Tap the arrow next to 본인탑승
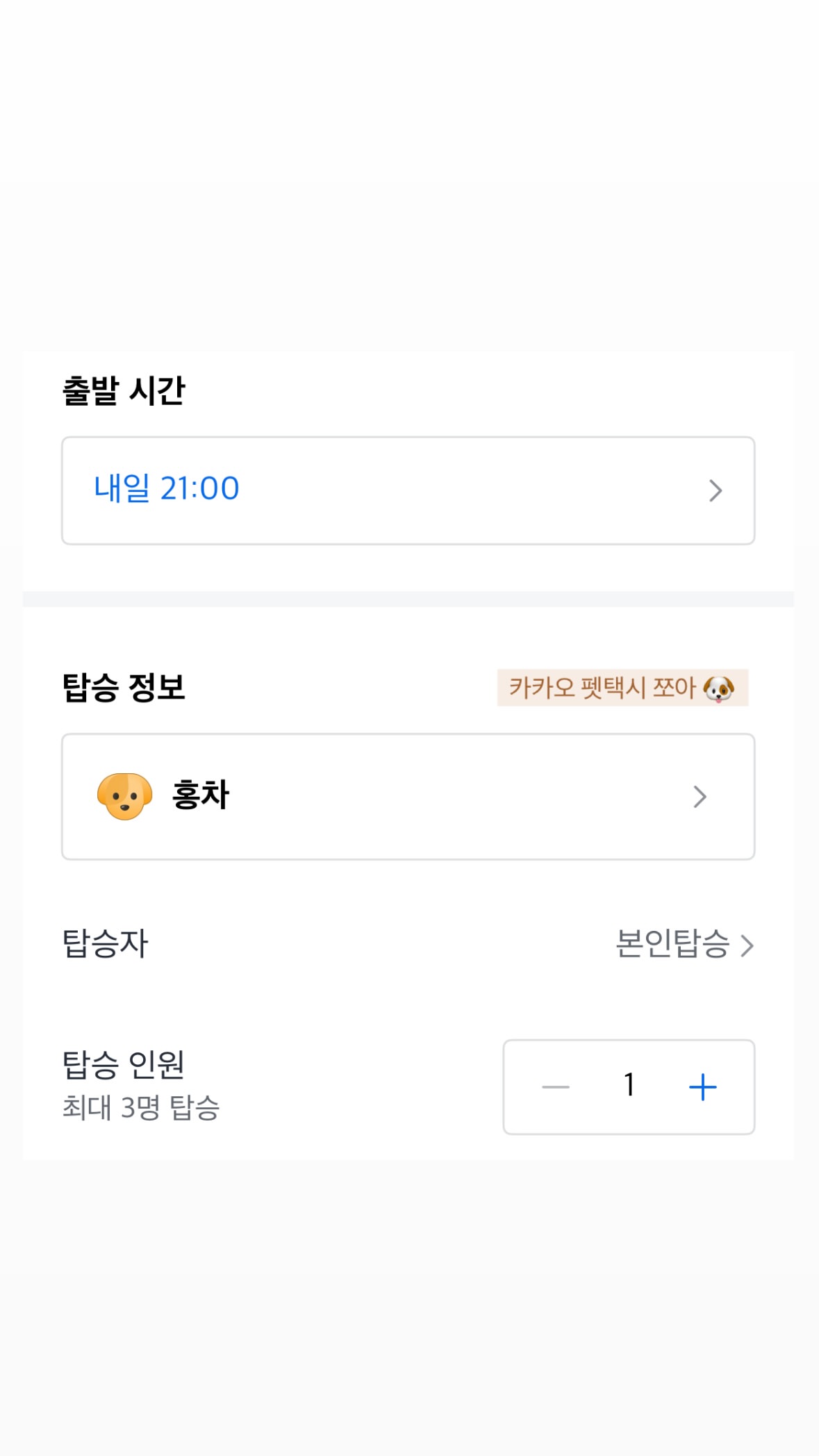819x1456 pixels. 747,945
